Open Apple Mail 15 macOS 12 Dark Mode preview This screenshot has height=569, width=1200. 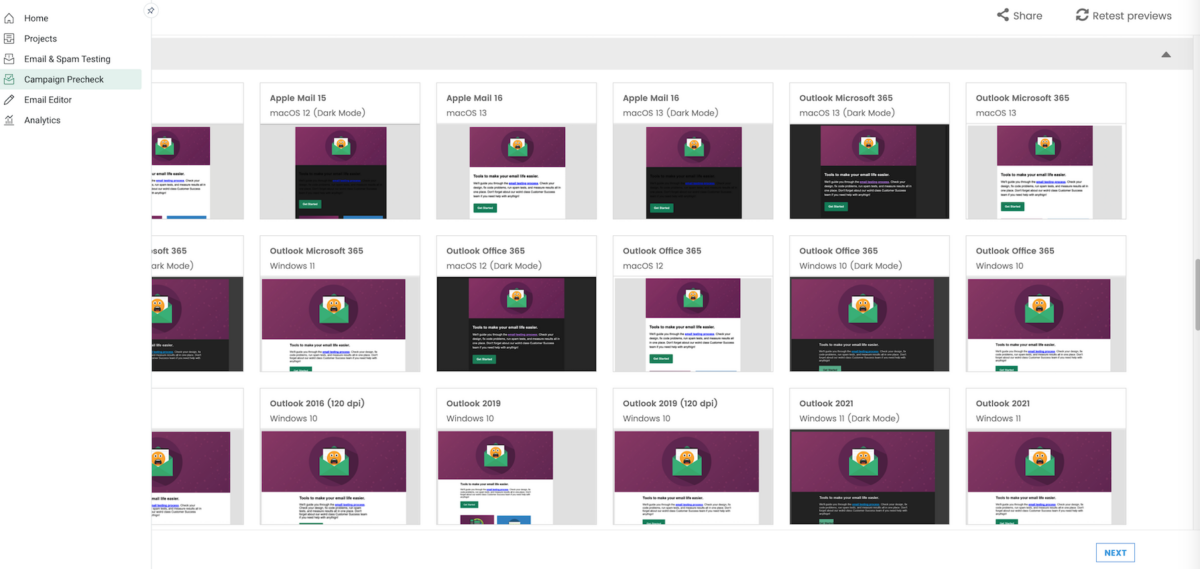click(339, 170)
